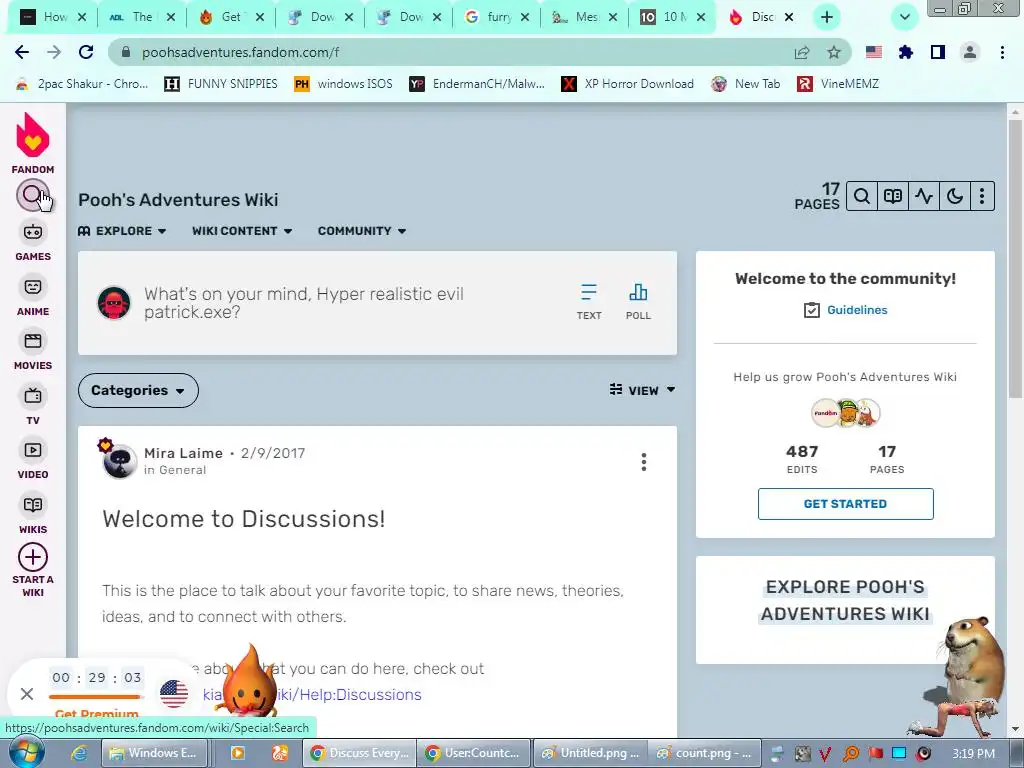1024x768 pixels.
Task: Switch to the Mes tab
Action: click(584, 18)
